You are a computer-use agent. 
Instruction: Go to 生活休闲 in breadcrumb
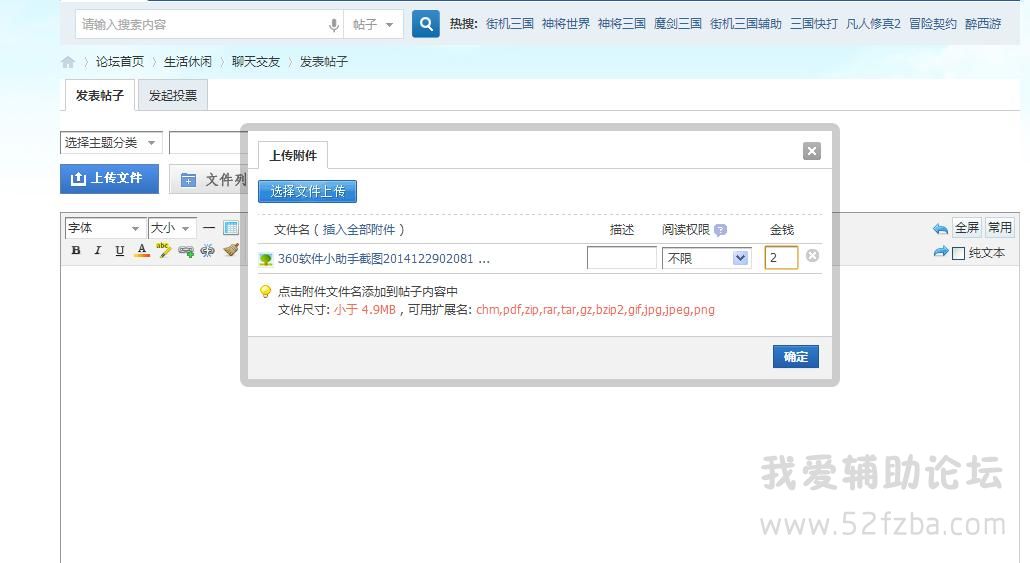(188, 62)
